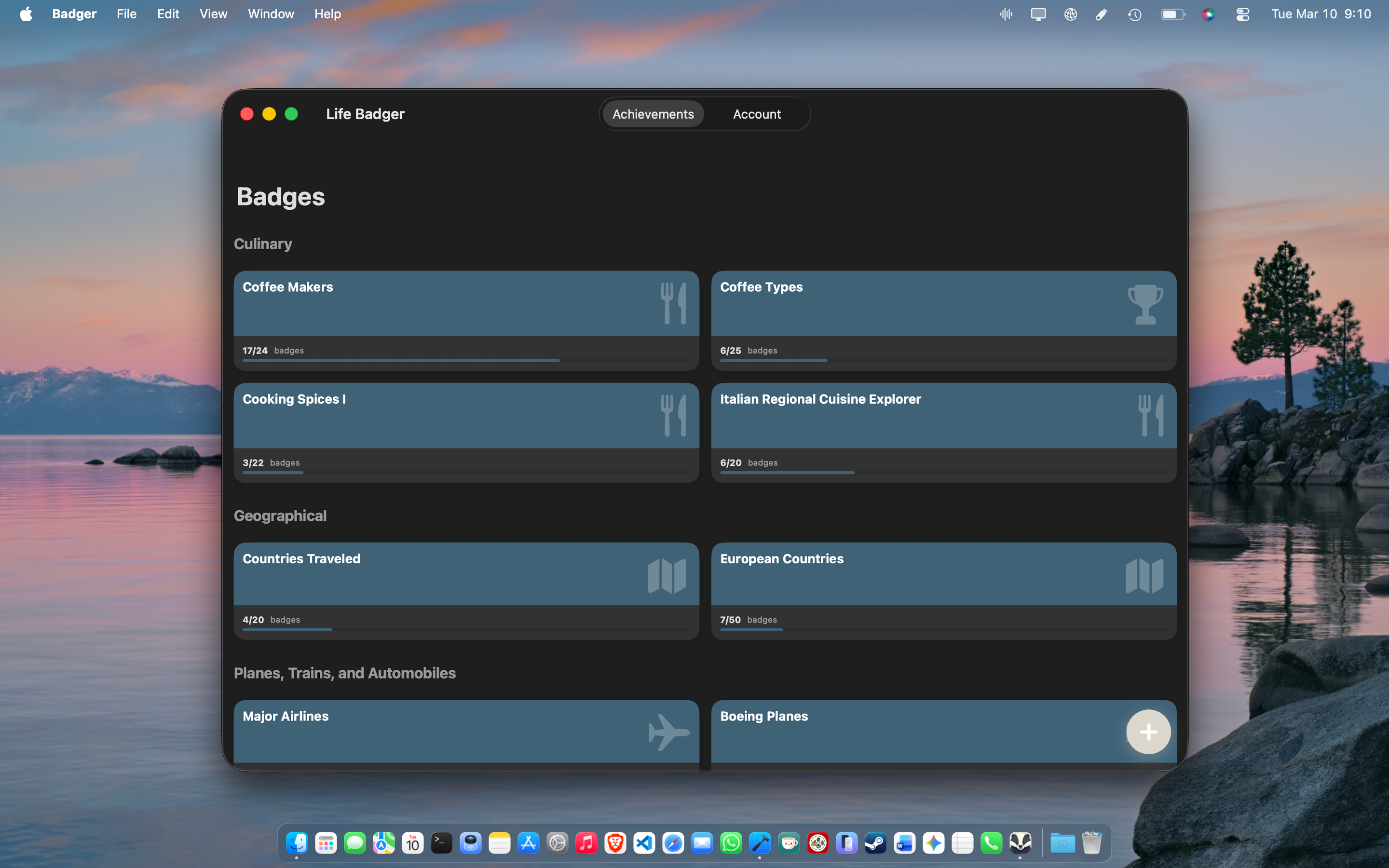Click the utensils icon on Italian Regional Cuisine Explorer

[x=1150, y=415]
